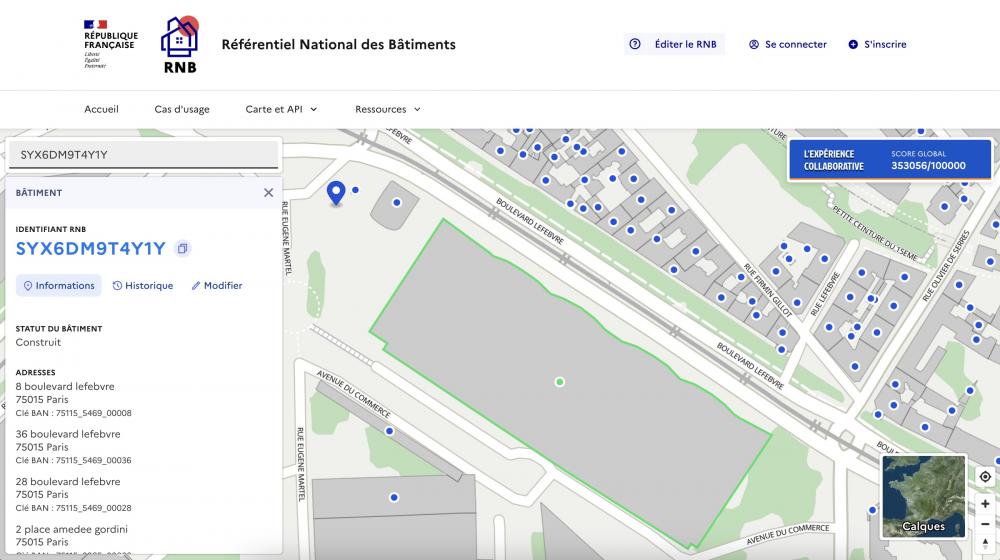
Task: Switch to the Historique tab
Action: [x=143, y=286]
